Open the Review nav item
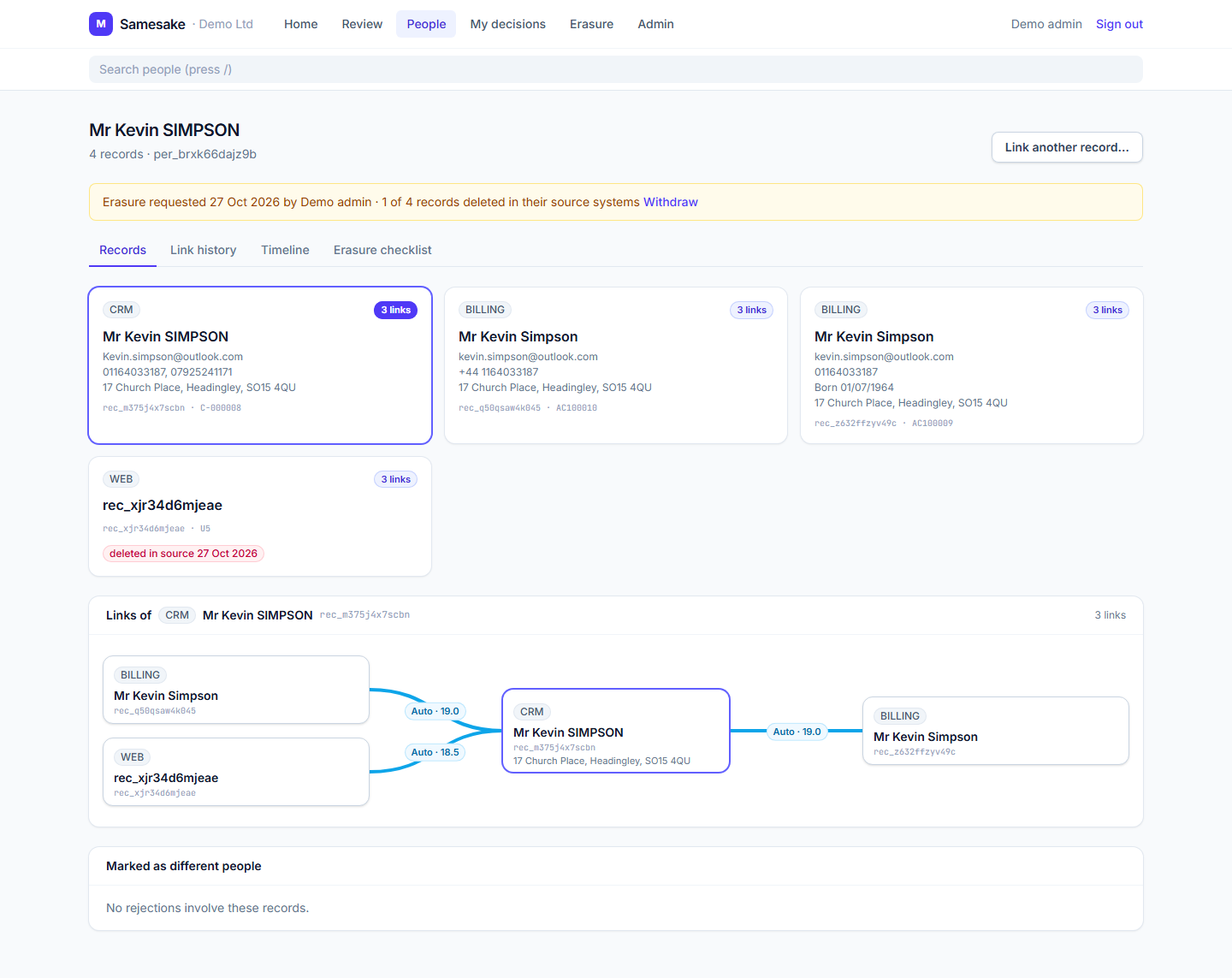 362,24
